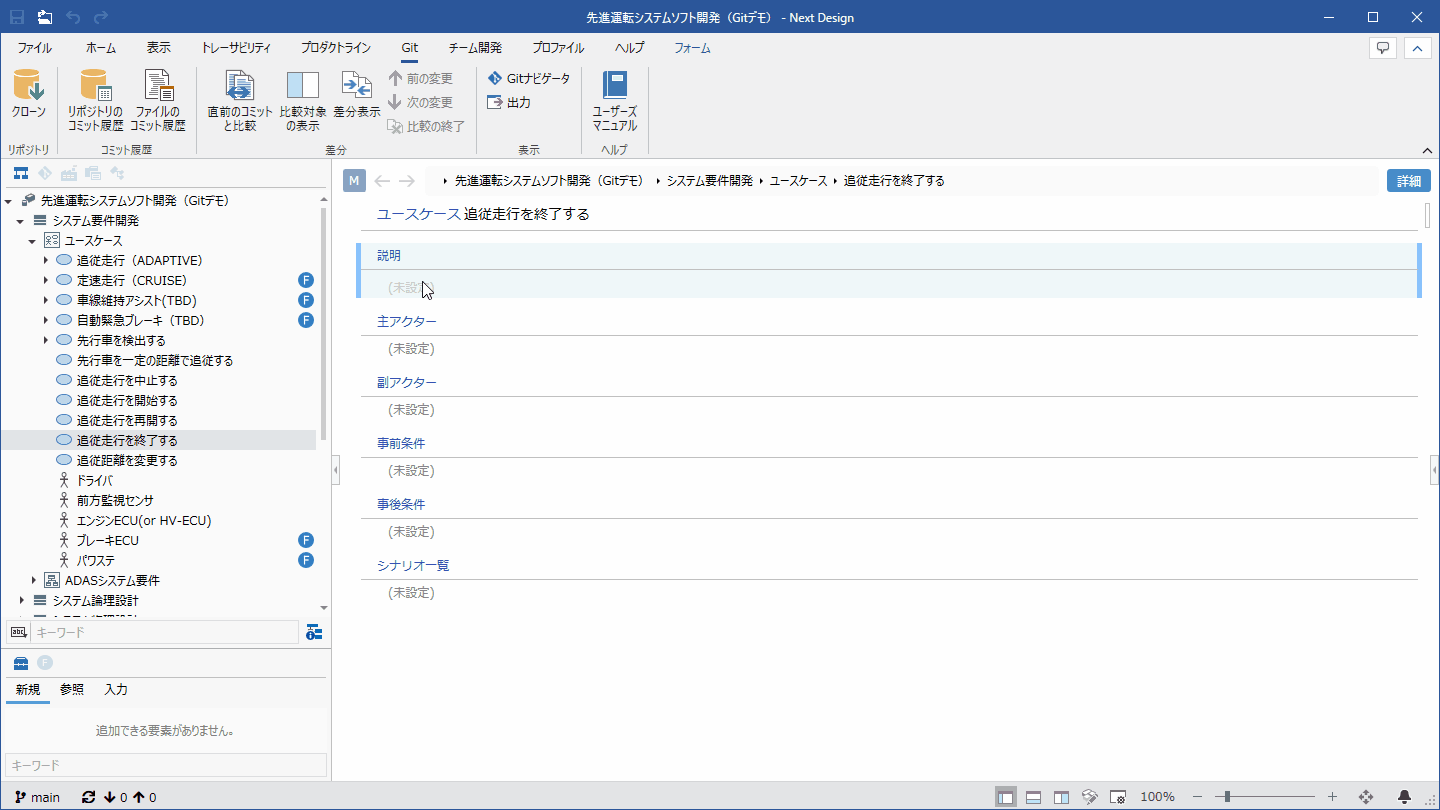1440x810 pixels.
Task: Click the save-all icon in title bar
Action: pyautogui.click(x=45, y=17)
